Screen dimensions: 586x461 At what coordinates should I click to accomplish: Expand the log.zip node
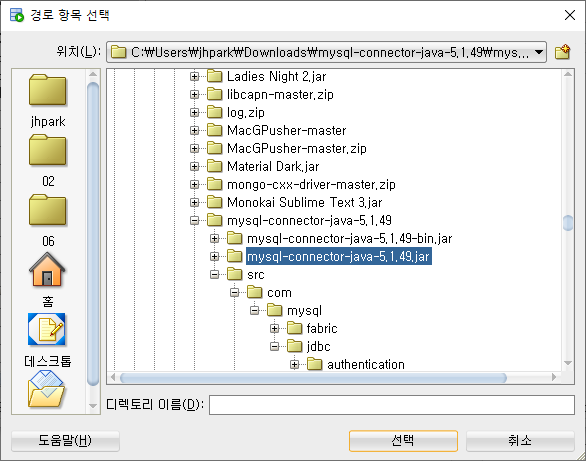[194, 112]
